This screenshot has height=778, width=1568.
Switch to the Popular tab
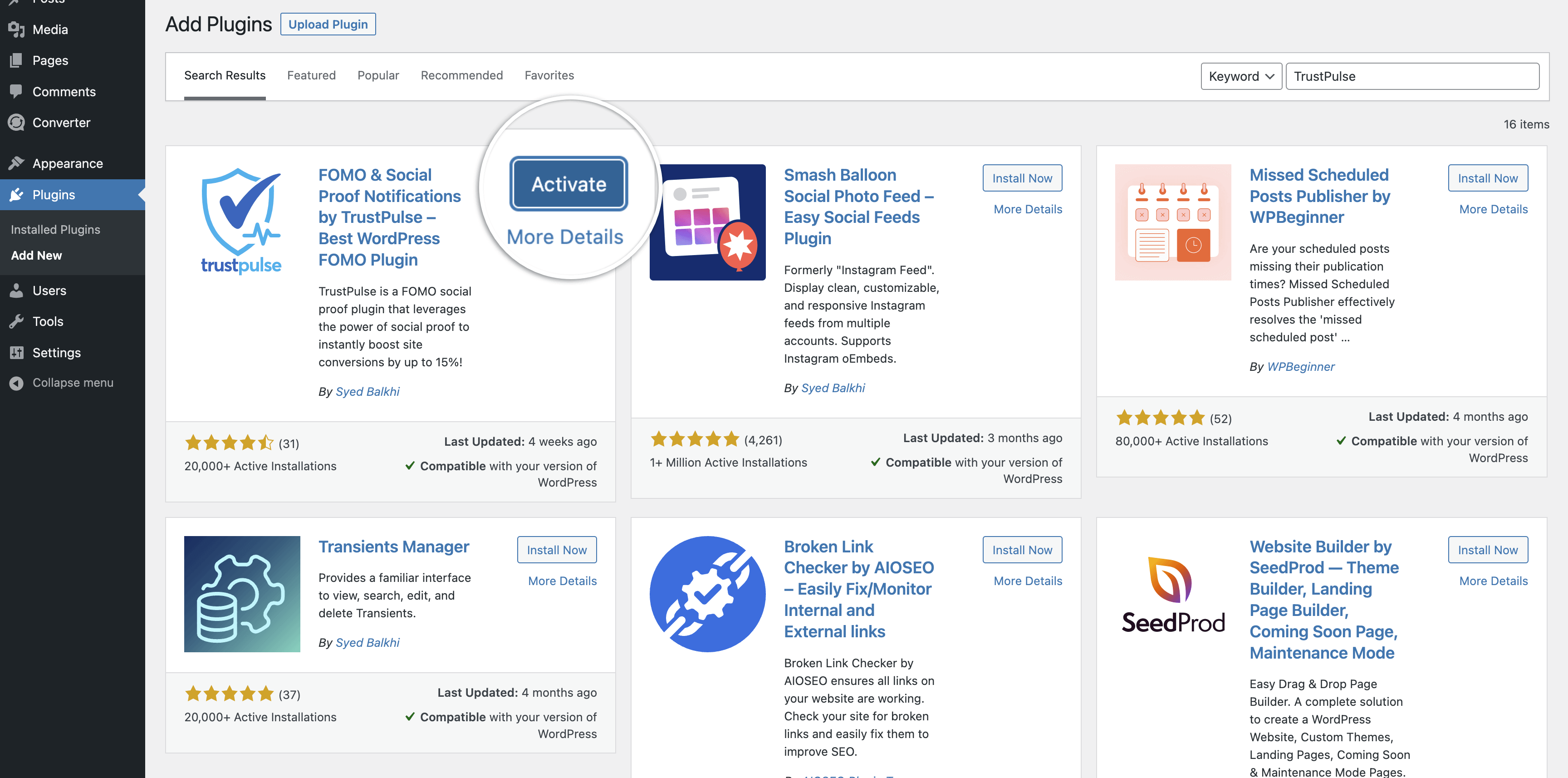pyautogui.click(x=378, y=75)
